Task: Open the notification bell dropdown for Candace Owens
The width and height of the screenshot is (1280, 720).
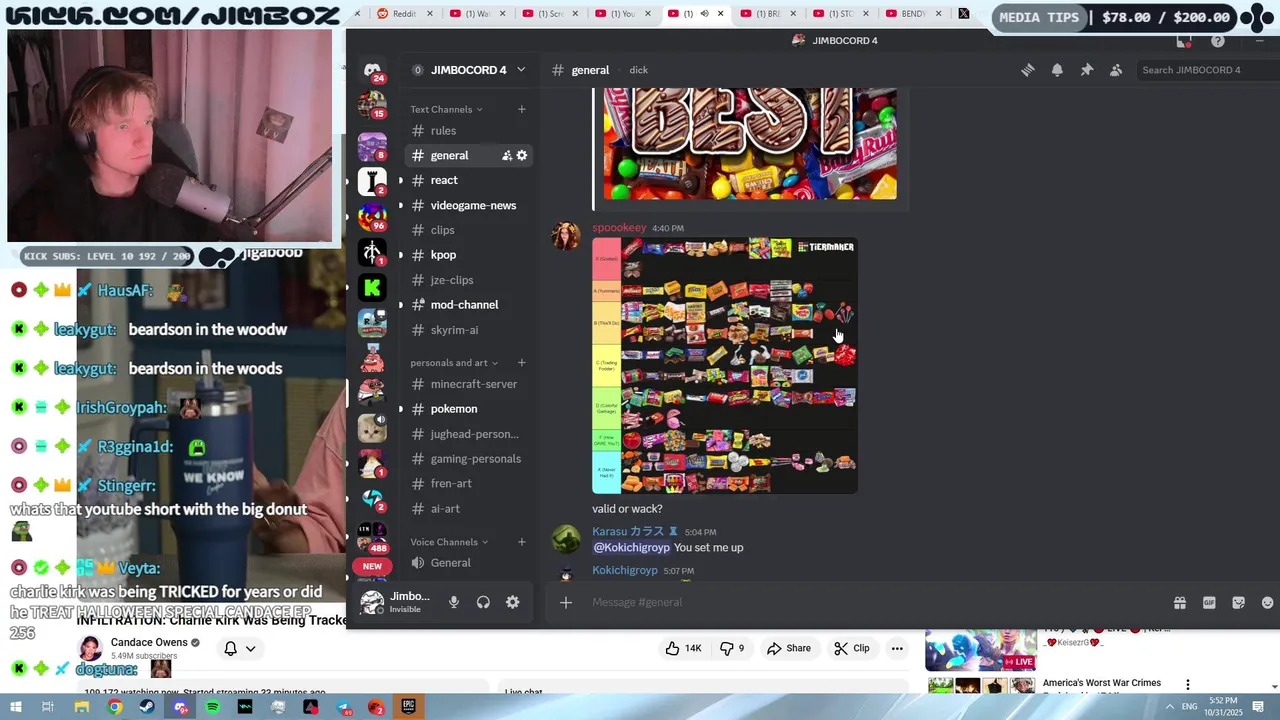Action: point(240,648)
